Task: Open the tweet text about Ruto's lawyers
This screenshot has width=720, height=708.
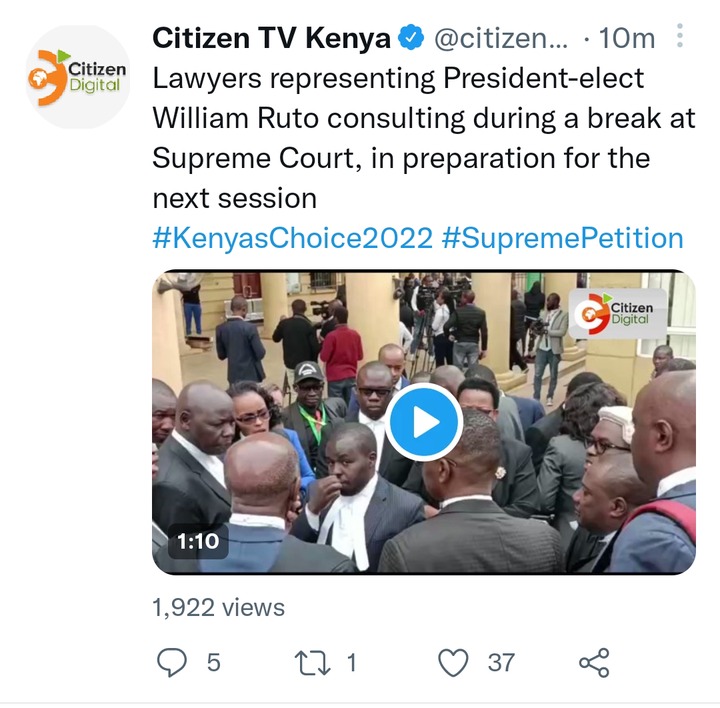Action: (424, 138)
